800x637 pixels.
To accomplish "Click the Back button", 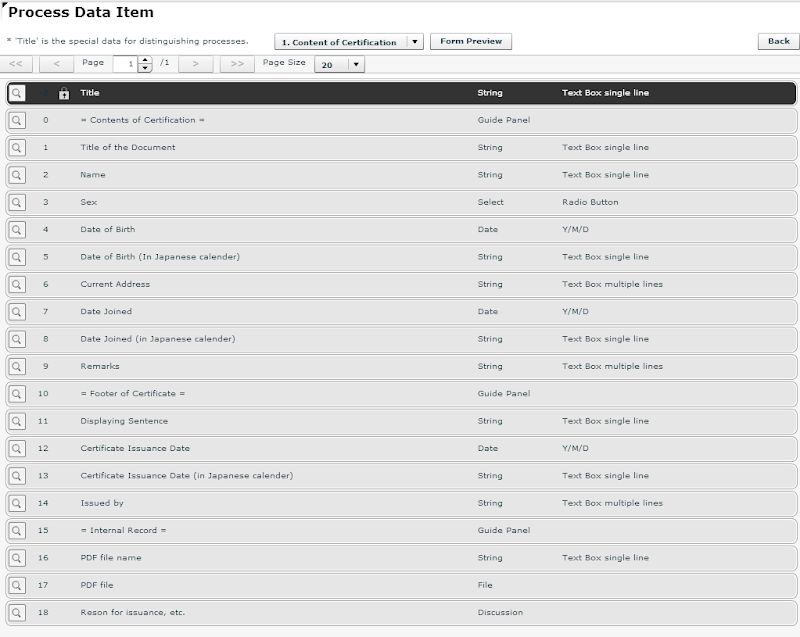I will pyautogui.click(x=779, y=41).
